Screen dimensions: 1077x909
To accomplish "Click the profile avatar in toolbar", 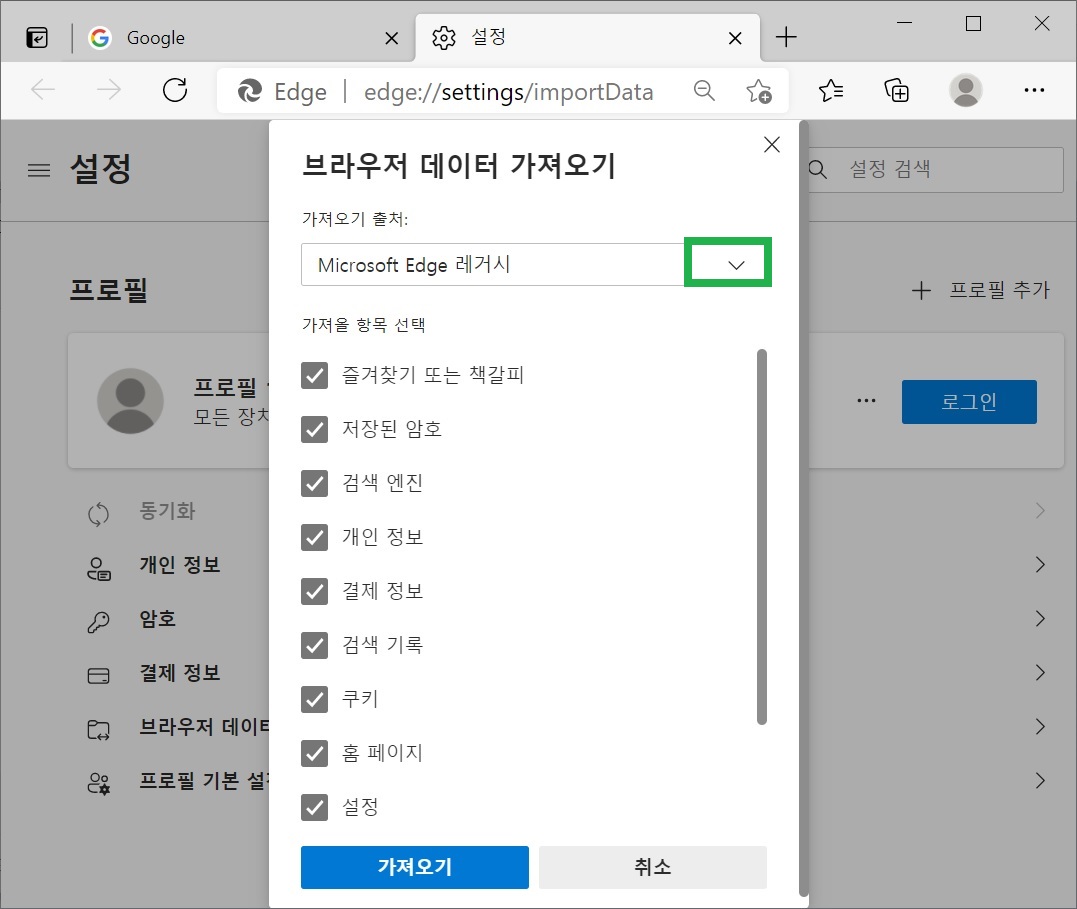I will coord(966,90).
